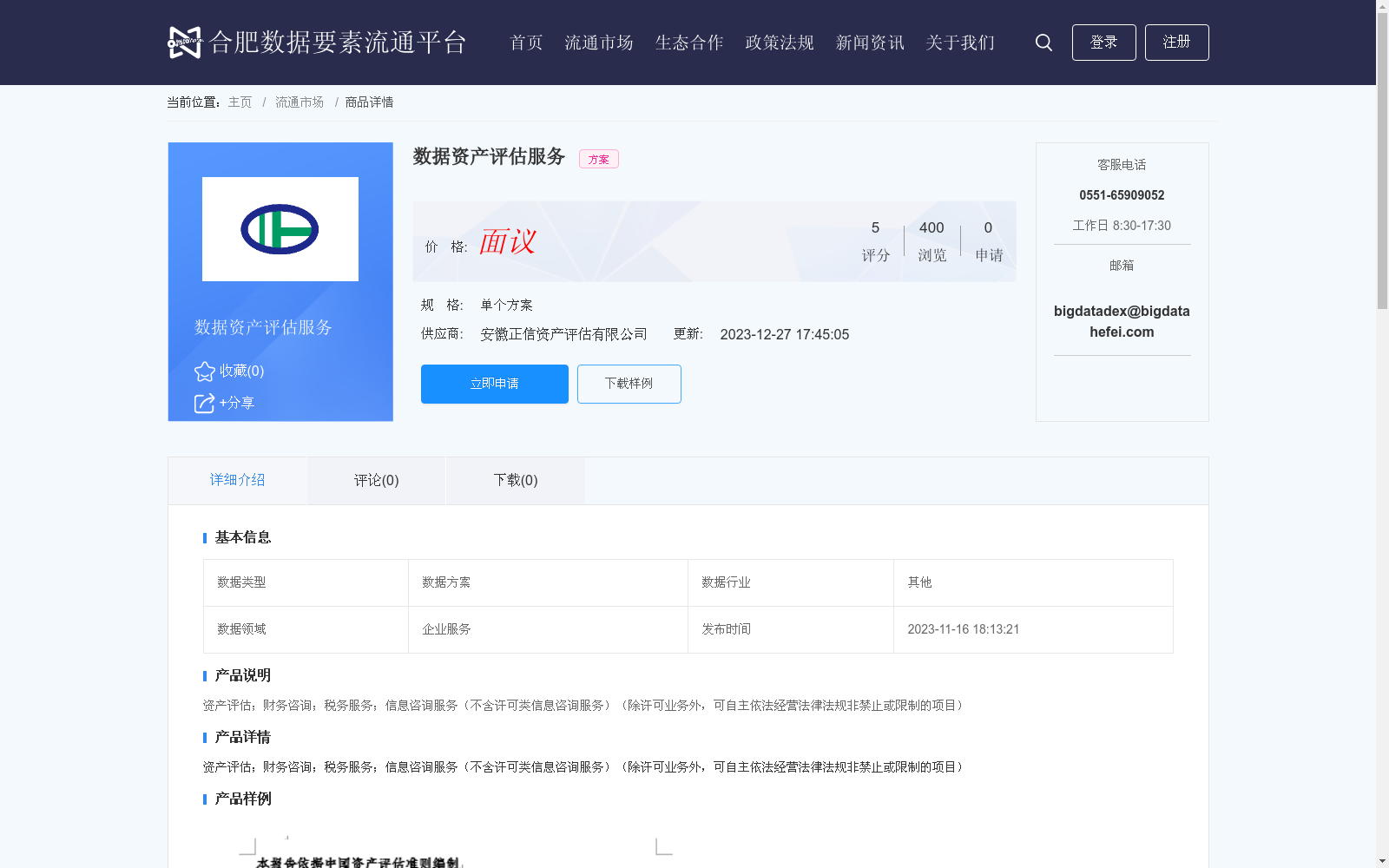Open 关于我们 navigation item

point(960,43)
